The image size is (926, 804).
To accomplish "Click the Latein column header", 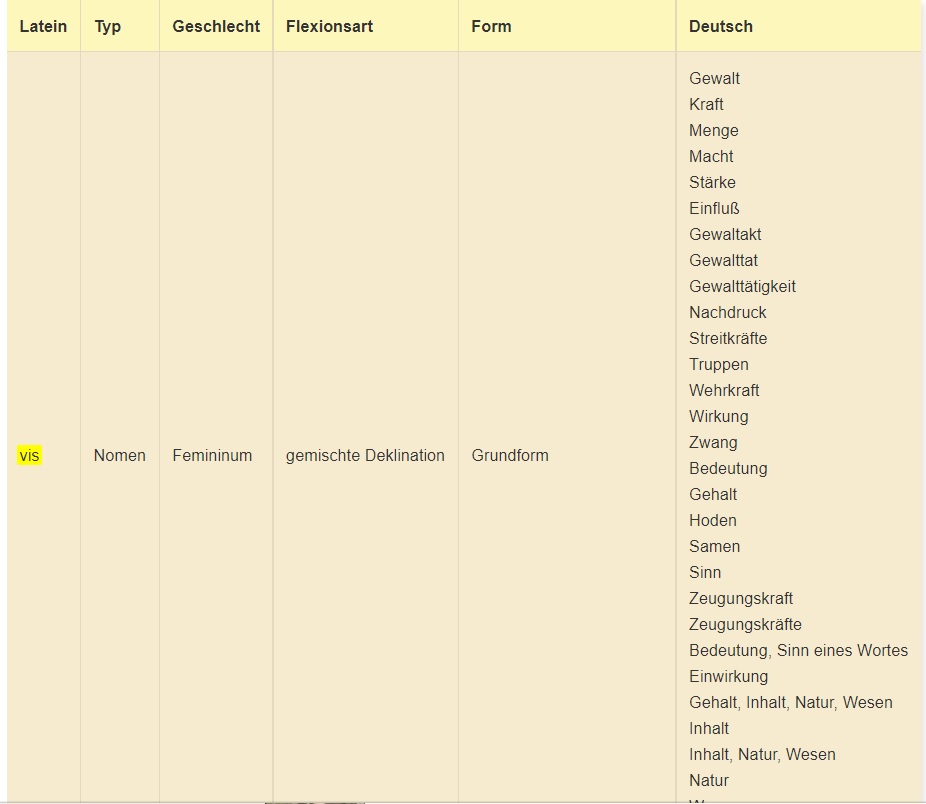I will (x=43, y=26).
